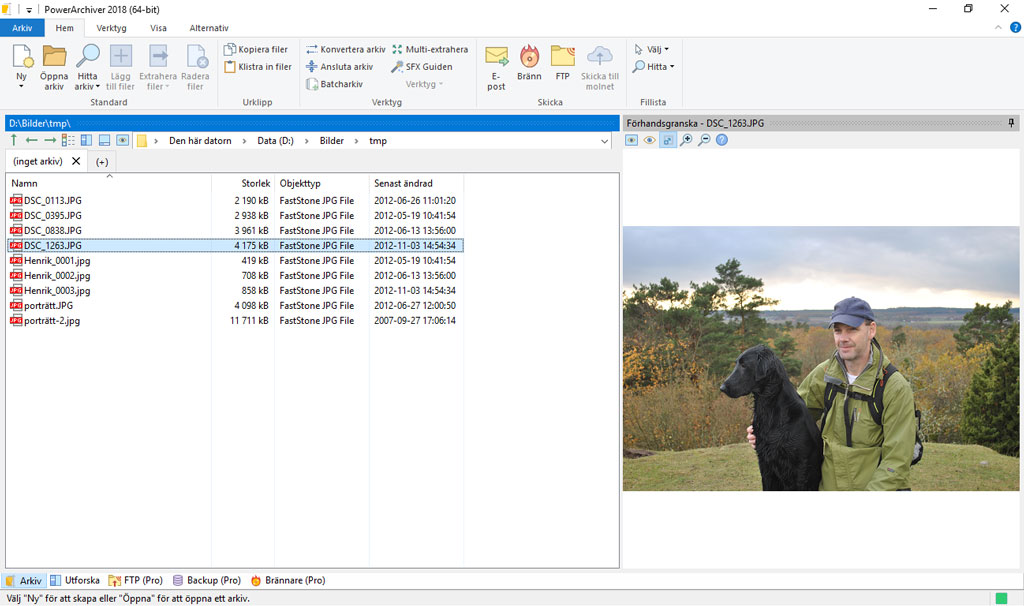The width and height of the screenshot is (1024, 606).
Task: Click the orange eye viewer icon in preview
Action: click(x=649, y=140)
